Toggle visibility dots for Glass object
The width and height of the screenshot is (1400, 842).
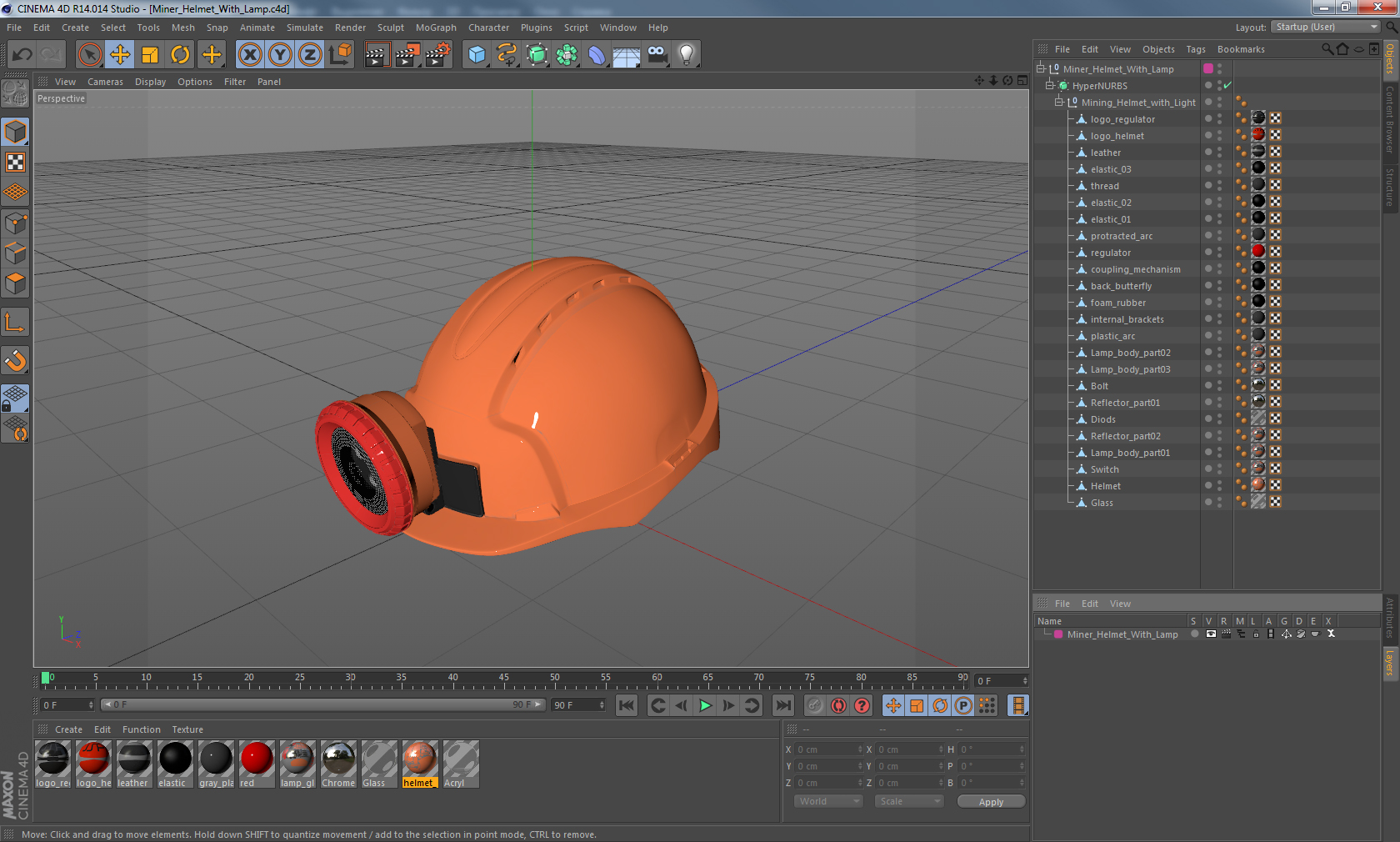pos(1219,503)
